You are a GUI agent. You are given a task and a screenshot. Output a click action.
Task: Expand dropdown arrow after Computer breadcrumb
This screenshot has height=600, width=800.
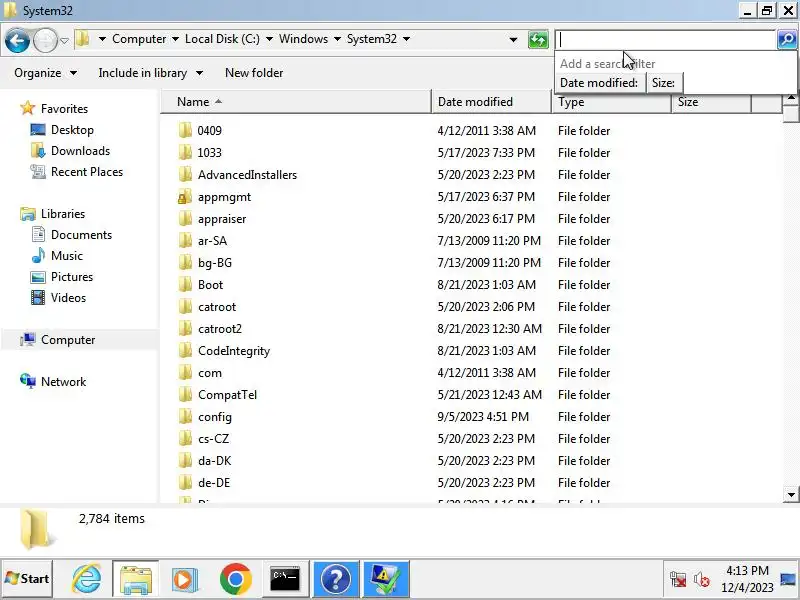(175, 39)
